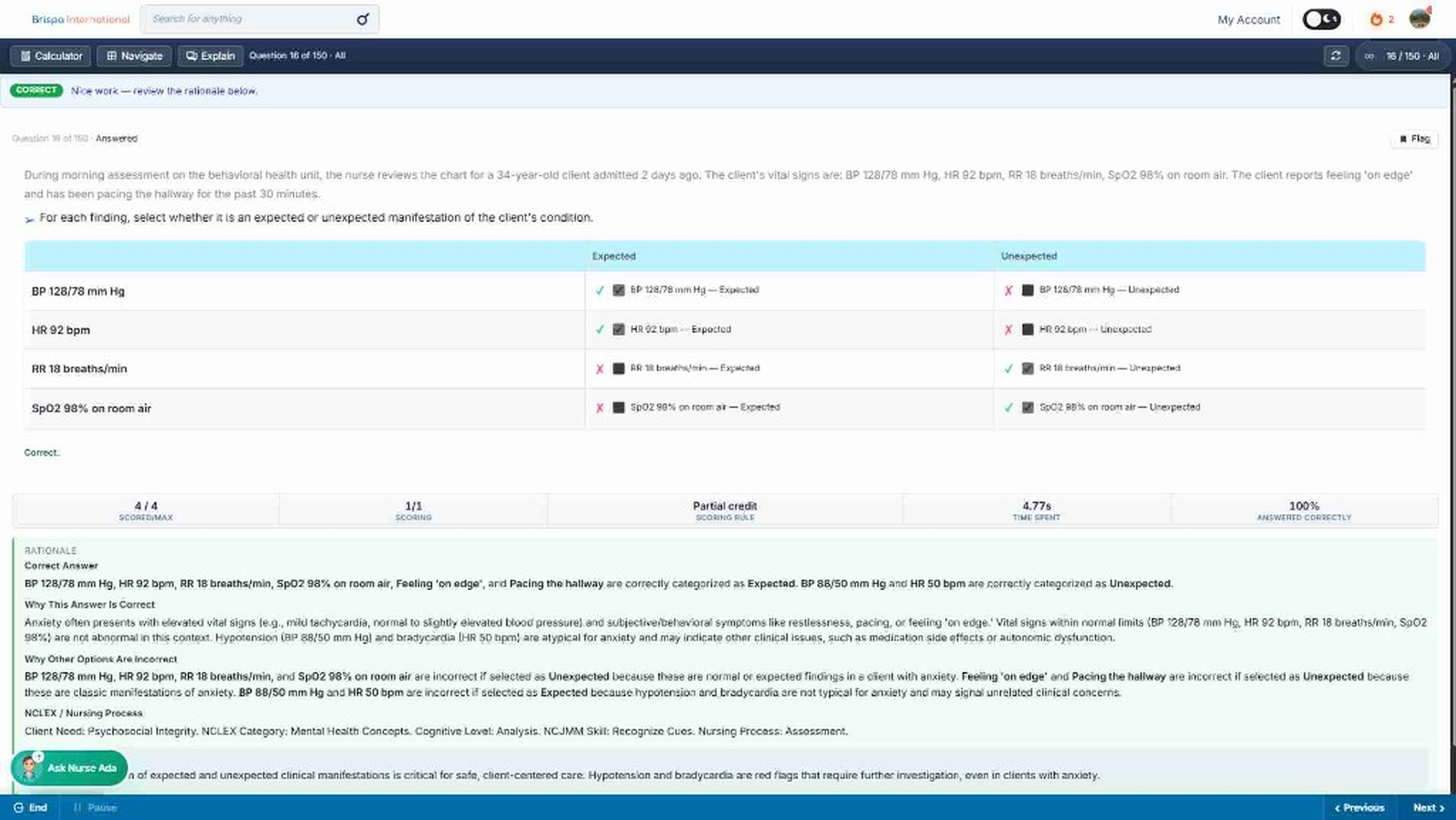Check BP 128/78 mm Hg — Expected

pos(619,290)
